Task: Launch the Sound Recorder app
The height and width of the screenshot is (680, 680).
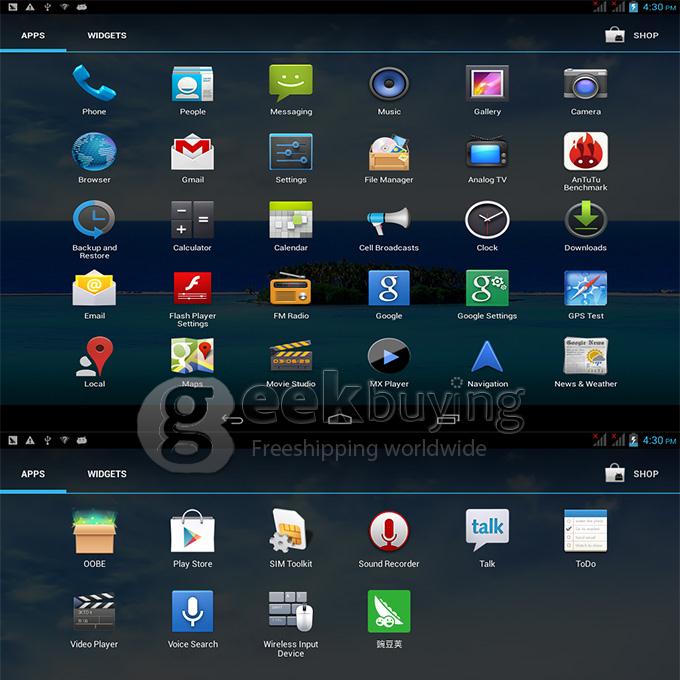Action: point(389,532)
